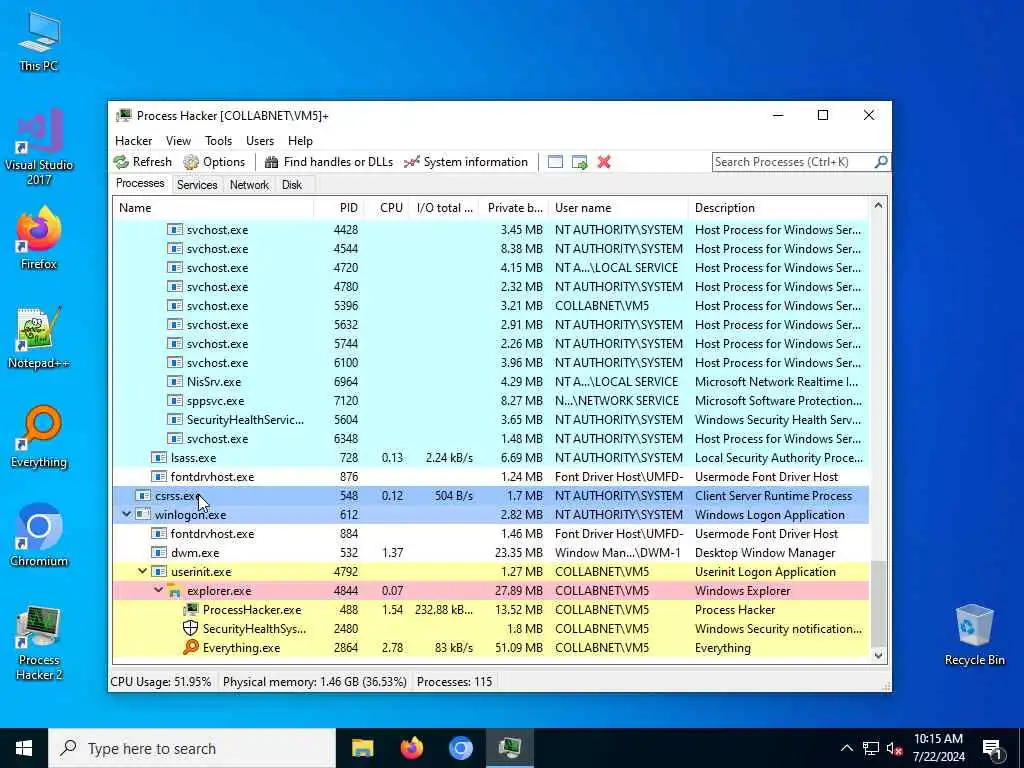Sort by the CPU column header
This screenshot has height=768, width=1024.
[386, 208]
